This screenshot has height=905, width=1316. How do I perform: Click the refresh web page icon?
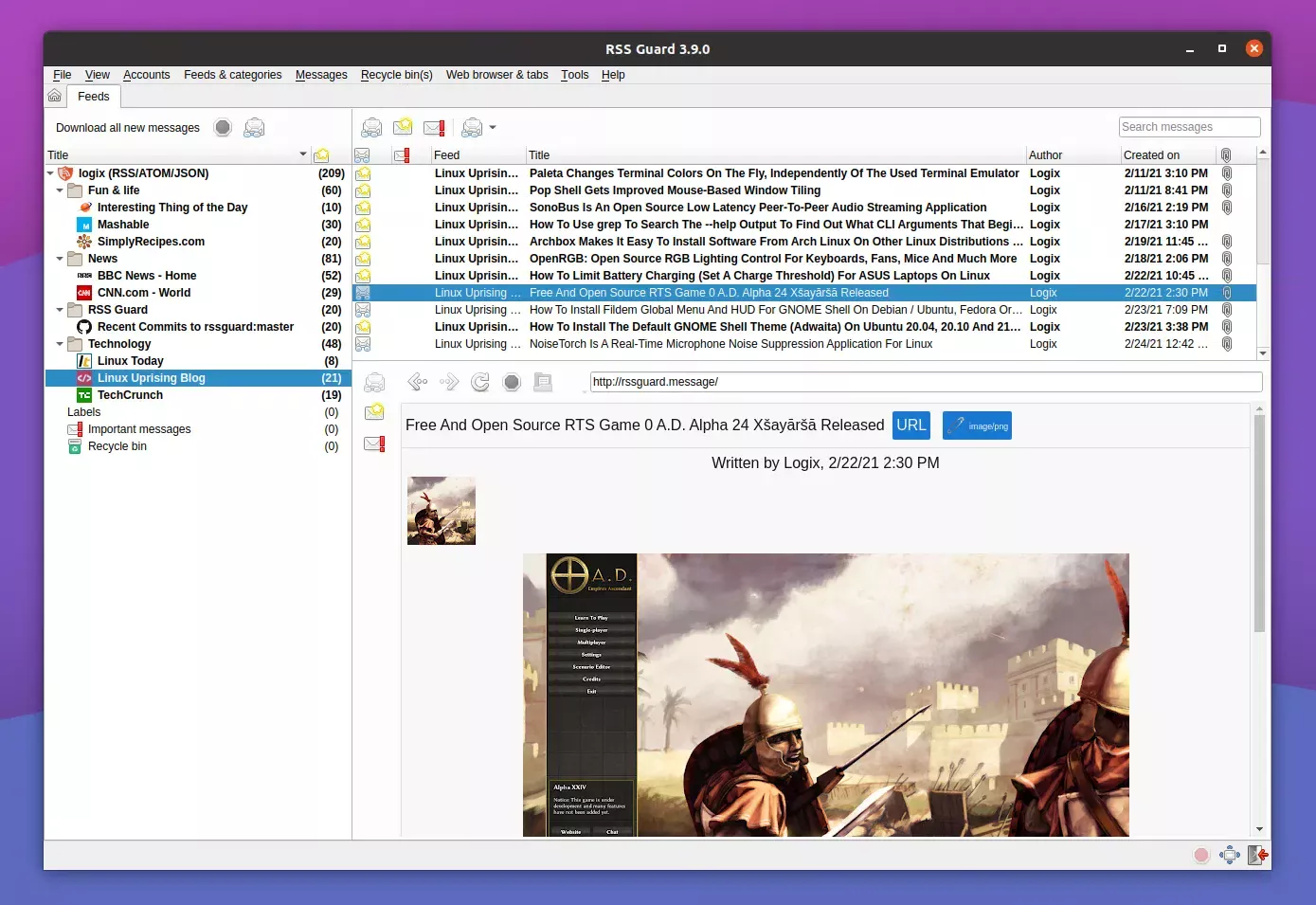(x=480, y=382)
